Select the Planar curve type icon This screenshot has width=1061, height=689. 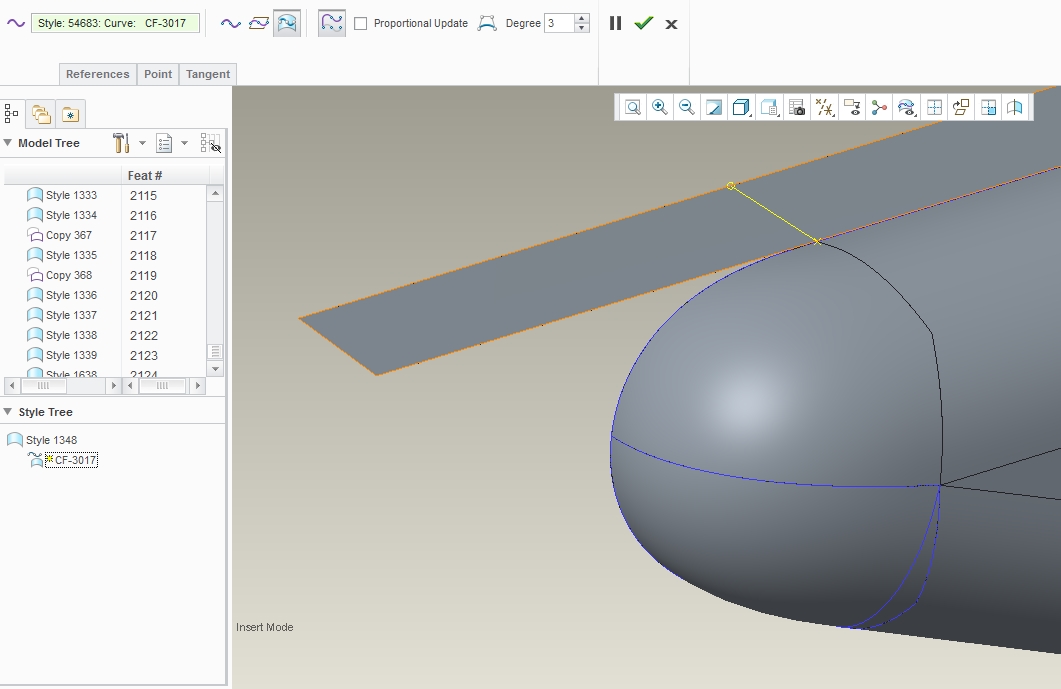tap(258, 23)
